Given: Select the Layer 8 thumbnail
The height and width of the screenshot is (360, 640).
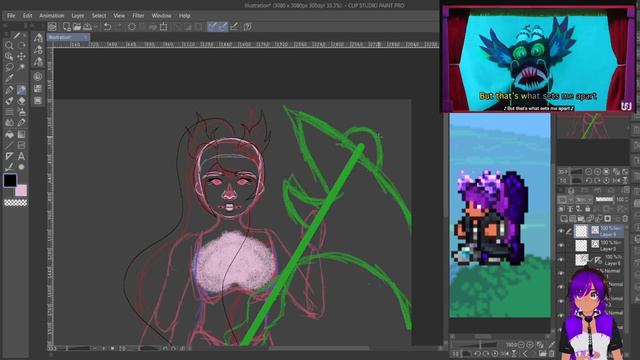Looking at the screenshot, I should tap(581, 245).
